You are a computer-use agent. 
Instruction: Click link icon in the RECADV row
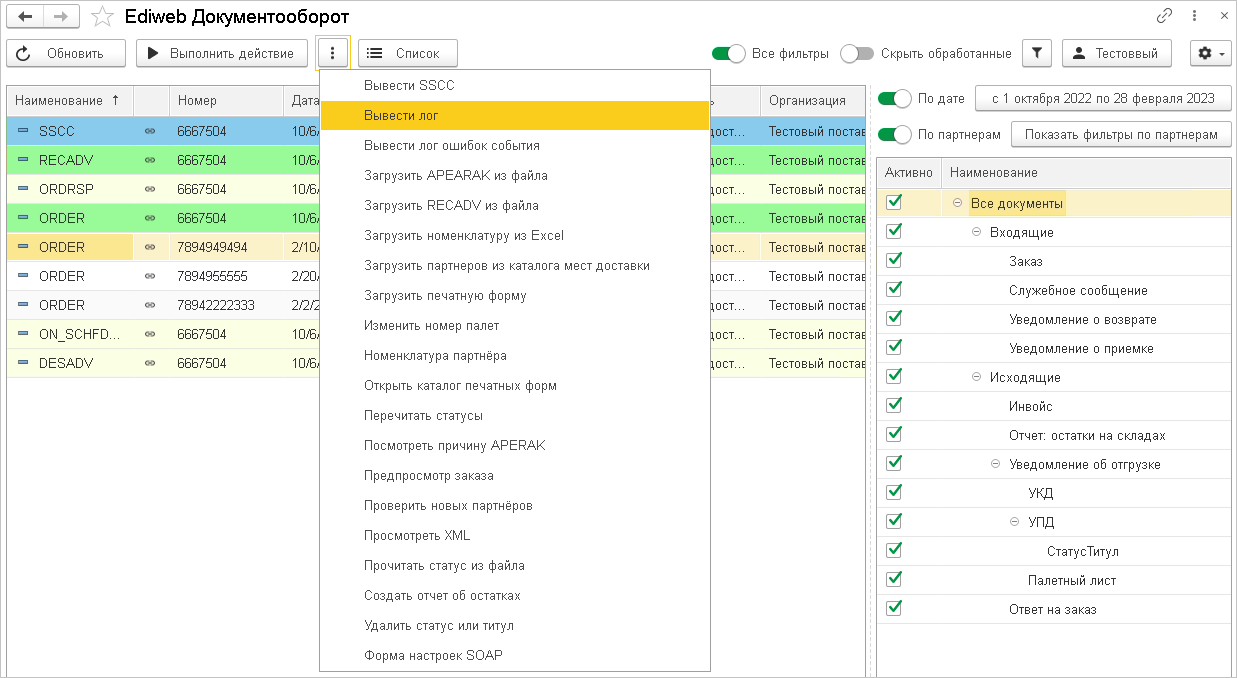(150, 160)
